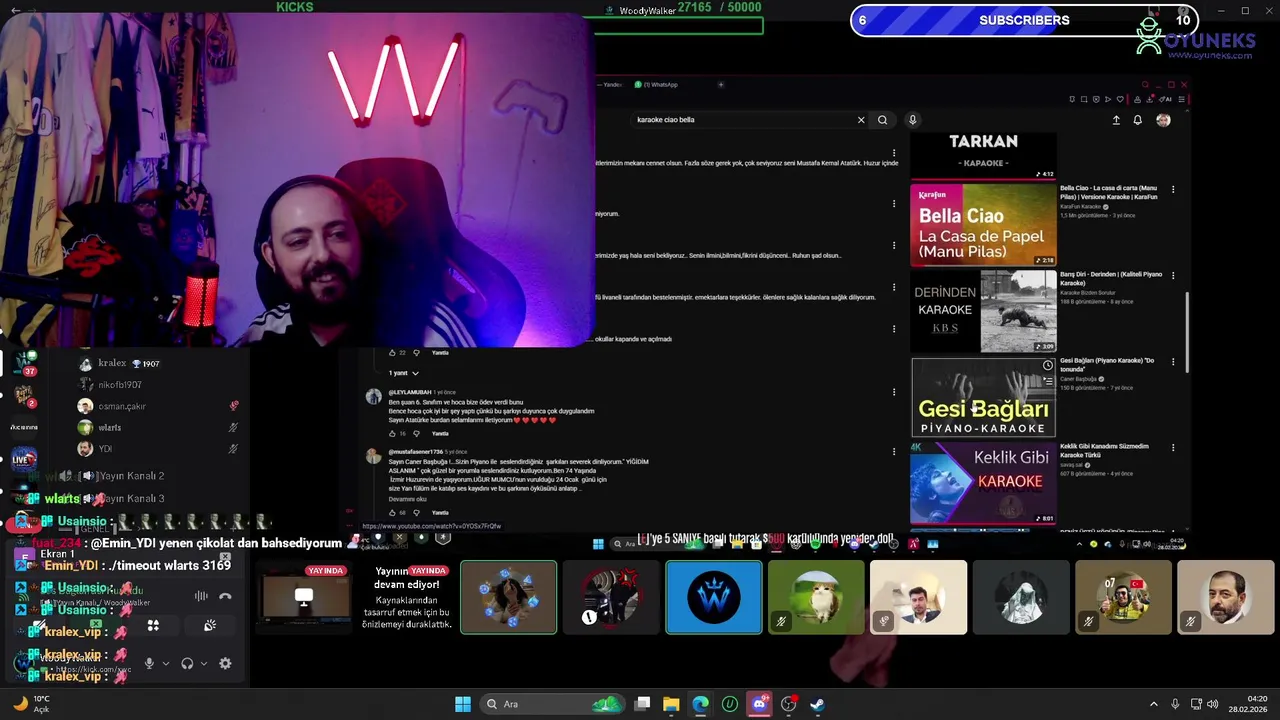The height and width of the screenshot is (720, 1280).
Task: Toggle Discord headphone deafen
Action: (187, 663)
